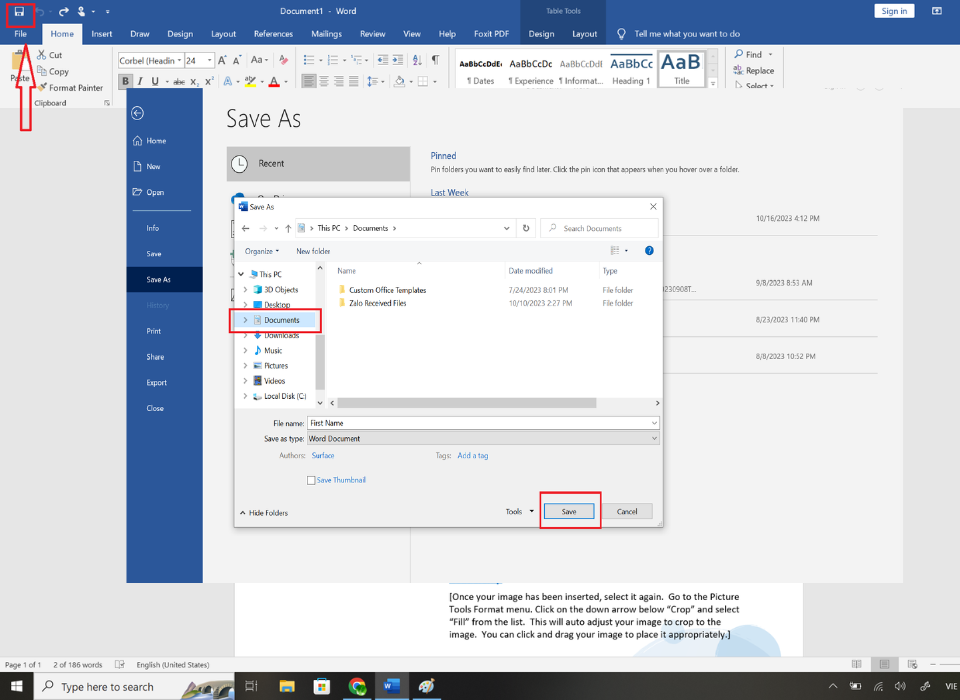The image size is (960, 700).
Task: Click the back arrow in the Backstage view
Action: [138, 113]
